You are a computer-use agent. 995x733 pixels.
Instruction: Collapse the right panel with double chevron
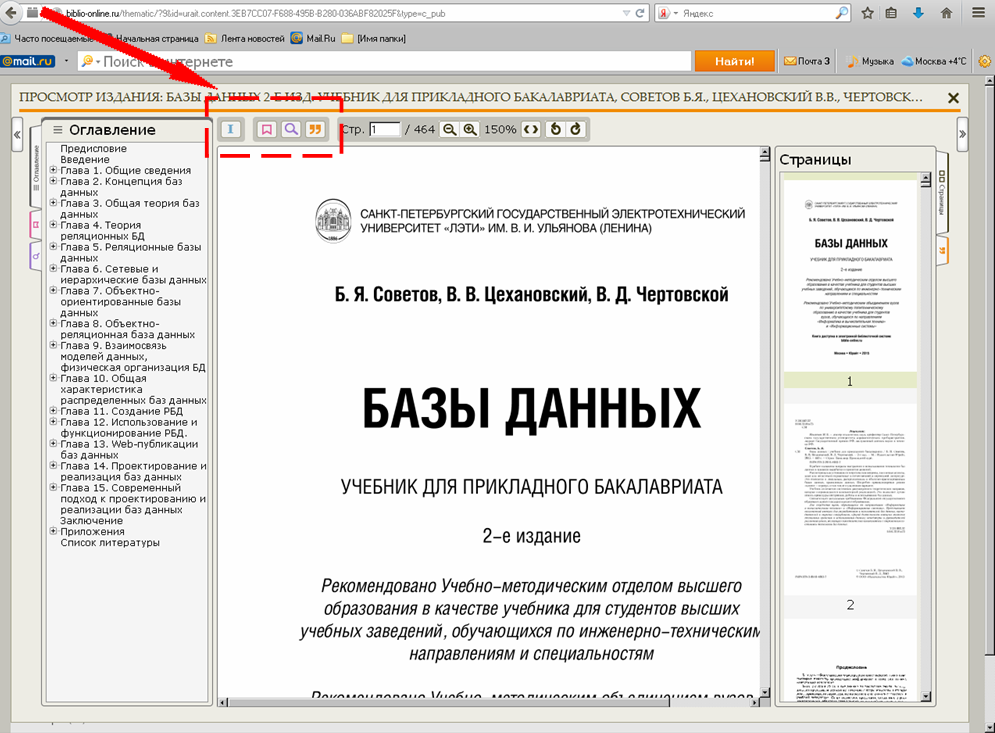(x=962, y=135)
